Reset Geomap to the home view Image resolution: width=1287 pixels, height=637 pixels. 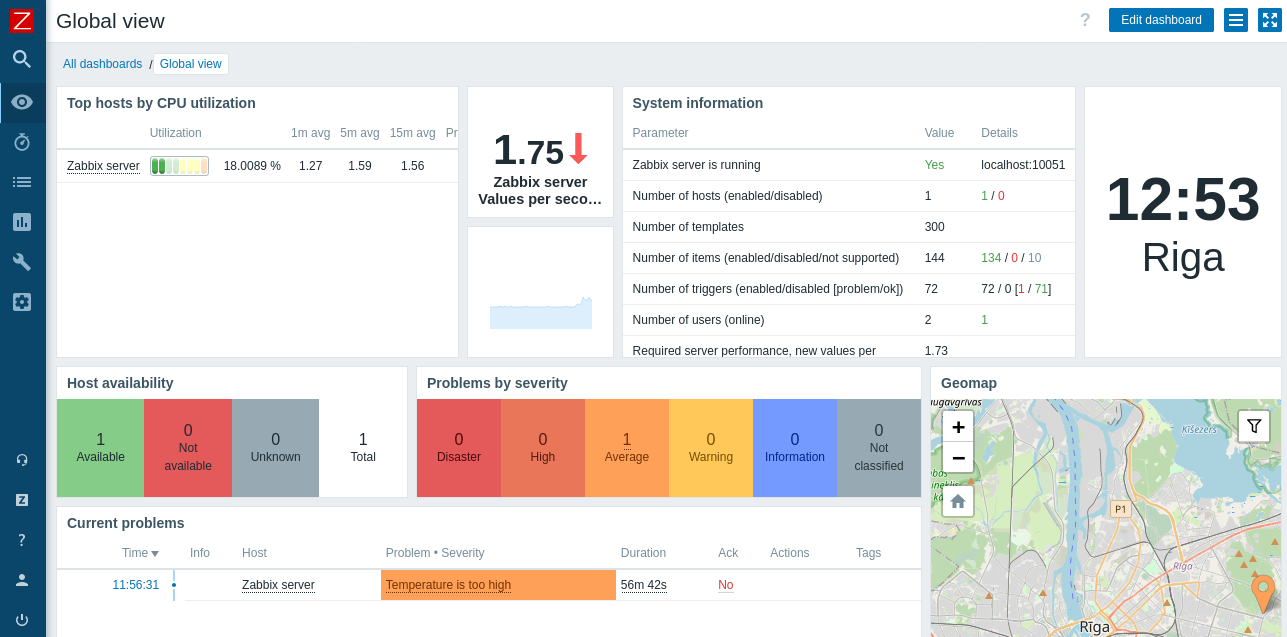pyautogui.click(x=958, y=501)
